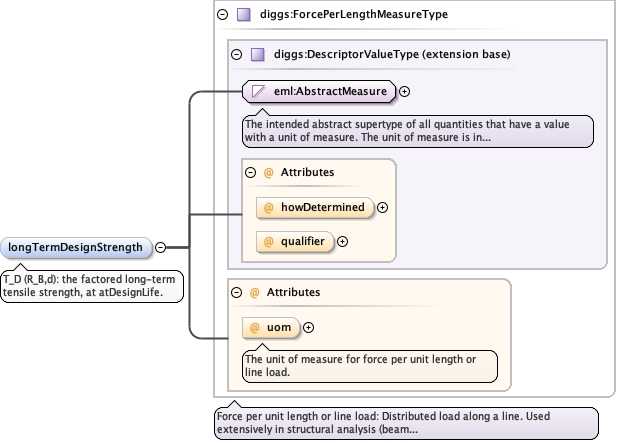This screenshot has height=443, width=617.
Task: Select the longTermDesignStrength element node
Action: [x=76, y=247]
